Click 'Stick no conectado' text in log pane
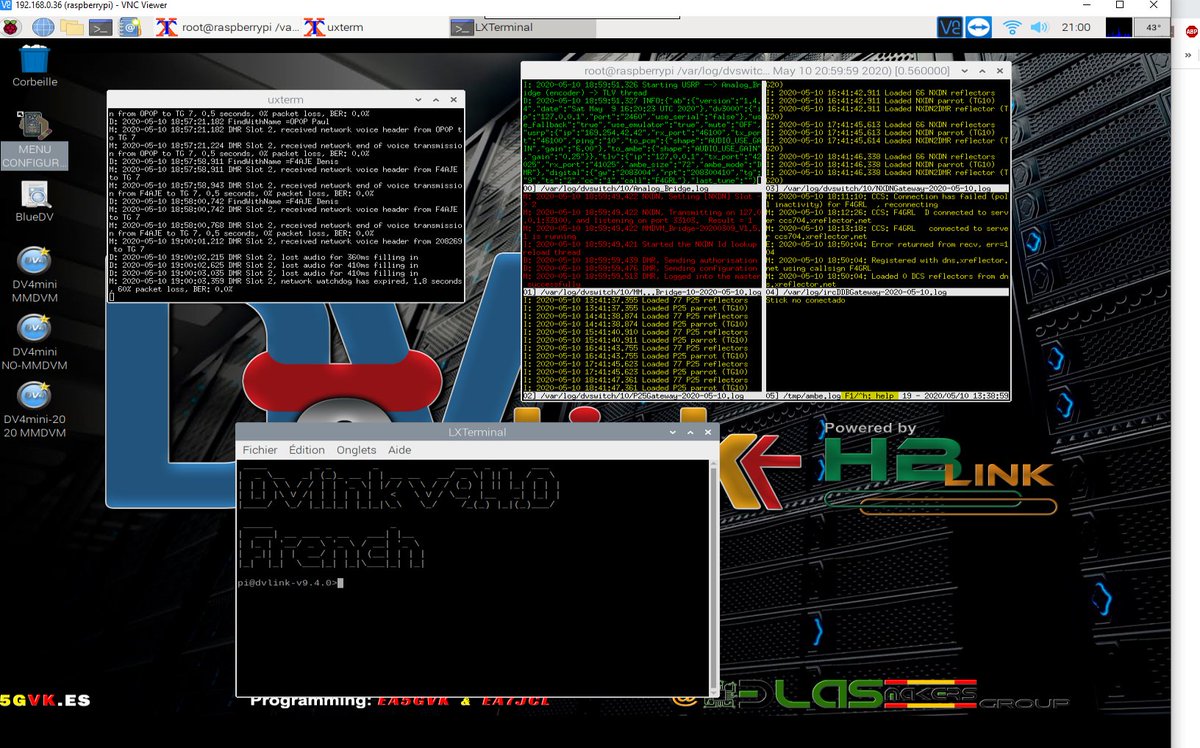Viewport: 1200px width, 748px height. tap(808, 300)
